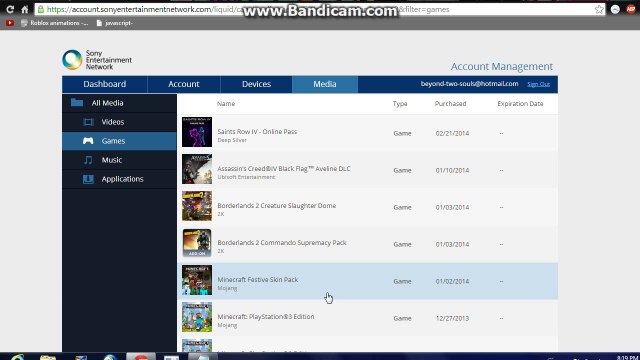Open Saints Row IV Online Pass thumbnail
Image resolution: width=640 pixels, height=360 pixels.
pyautogui.click(x=197, y=132)
